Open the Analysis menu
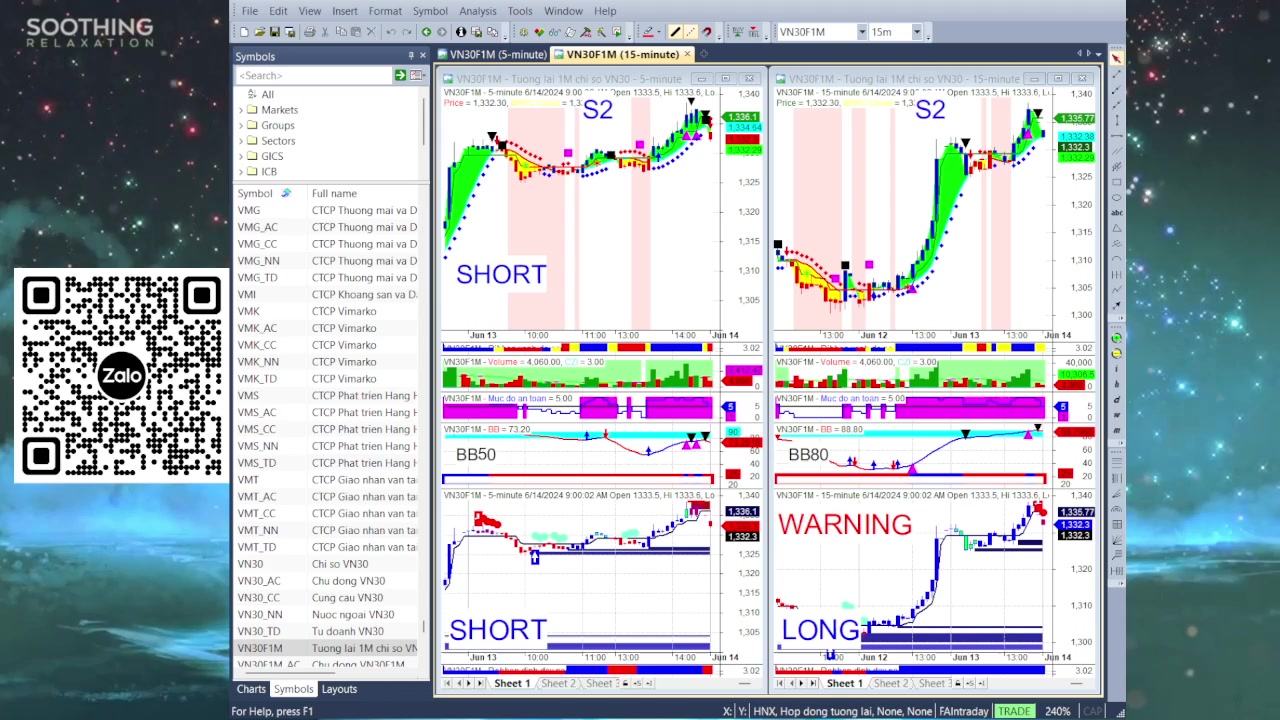The width and height of the screenshot is (1280, 720). click(478, 11)
